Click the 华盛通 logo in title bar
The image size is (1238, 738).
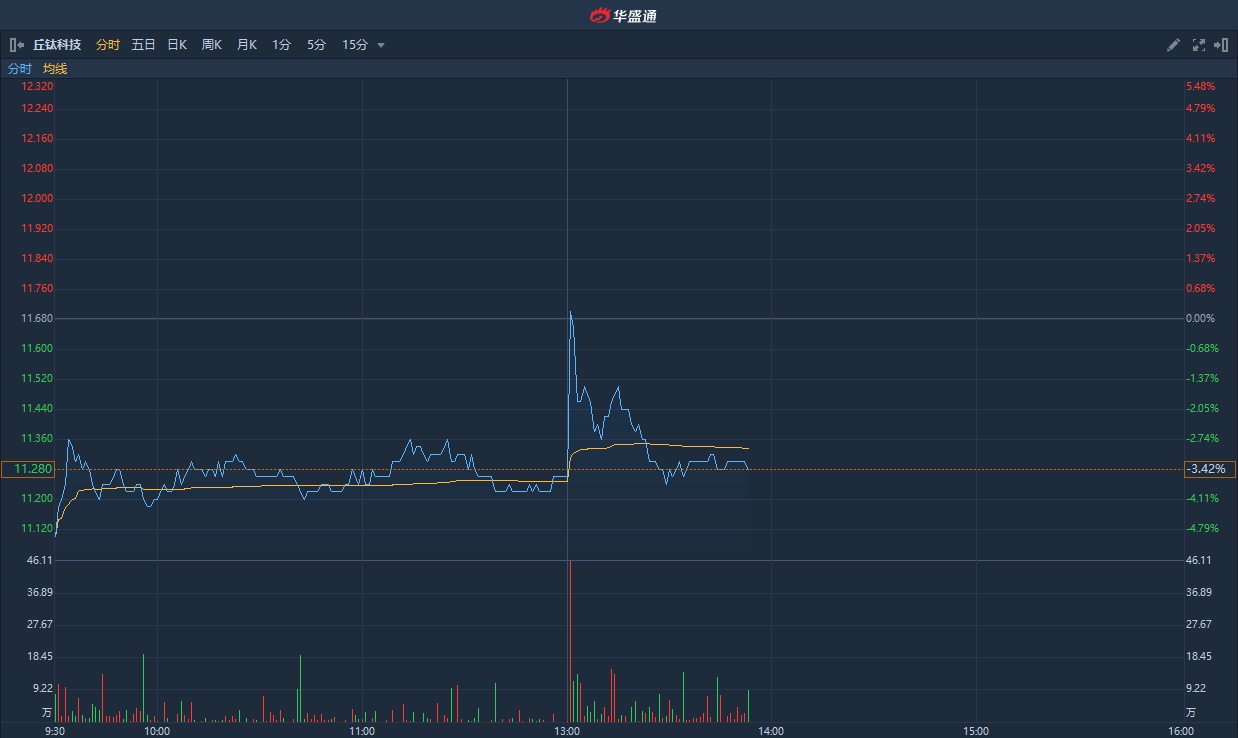pos(622,15)
